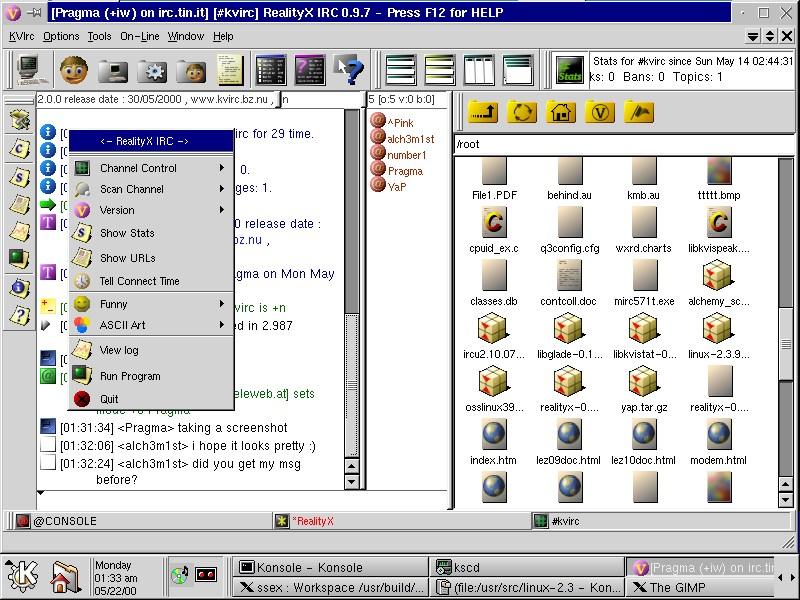Switch to the #kvirc window tab
Screen dimensions: 800x600
coord(660,521)
